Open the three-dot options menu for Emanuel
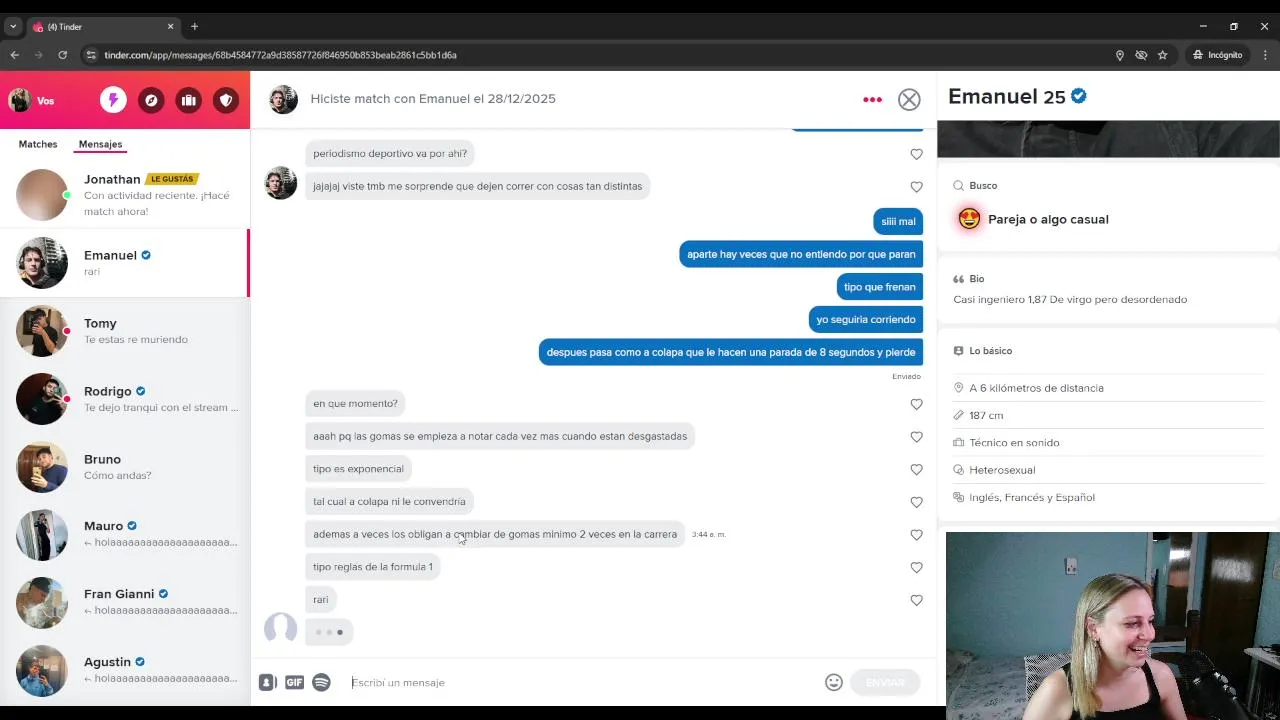The width and height of the screenshot is (1280, 720). pos(872,99)
